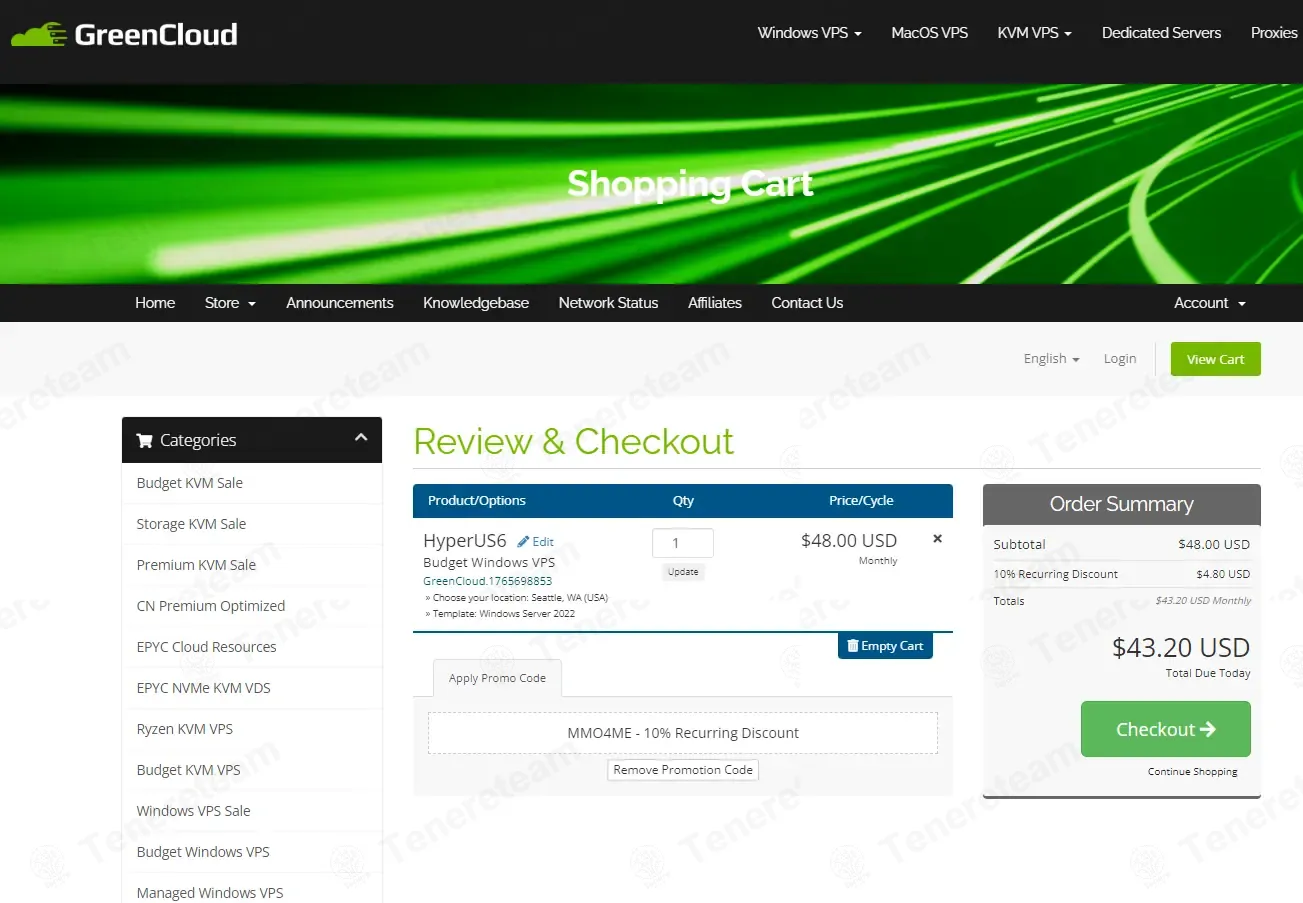Click the Remove Promotion Code button
The width and height of the screenshot is (1303, 903).
coord(683,770)
